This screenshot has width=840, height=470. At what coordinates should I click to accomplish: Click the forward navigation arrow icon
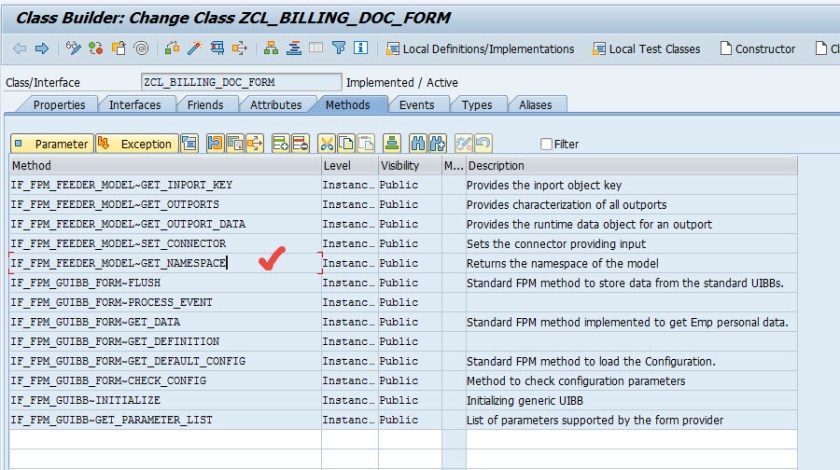pyautogui.click(x=41, y=48)
